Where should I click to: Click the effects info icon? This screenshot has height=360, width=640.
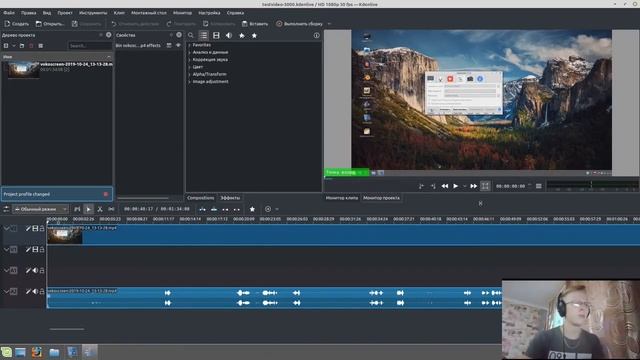point(316,36)
